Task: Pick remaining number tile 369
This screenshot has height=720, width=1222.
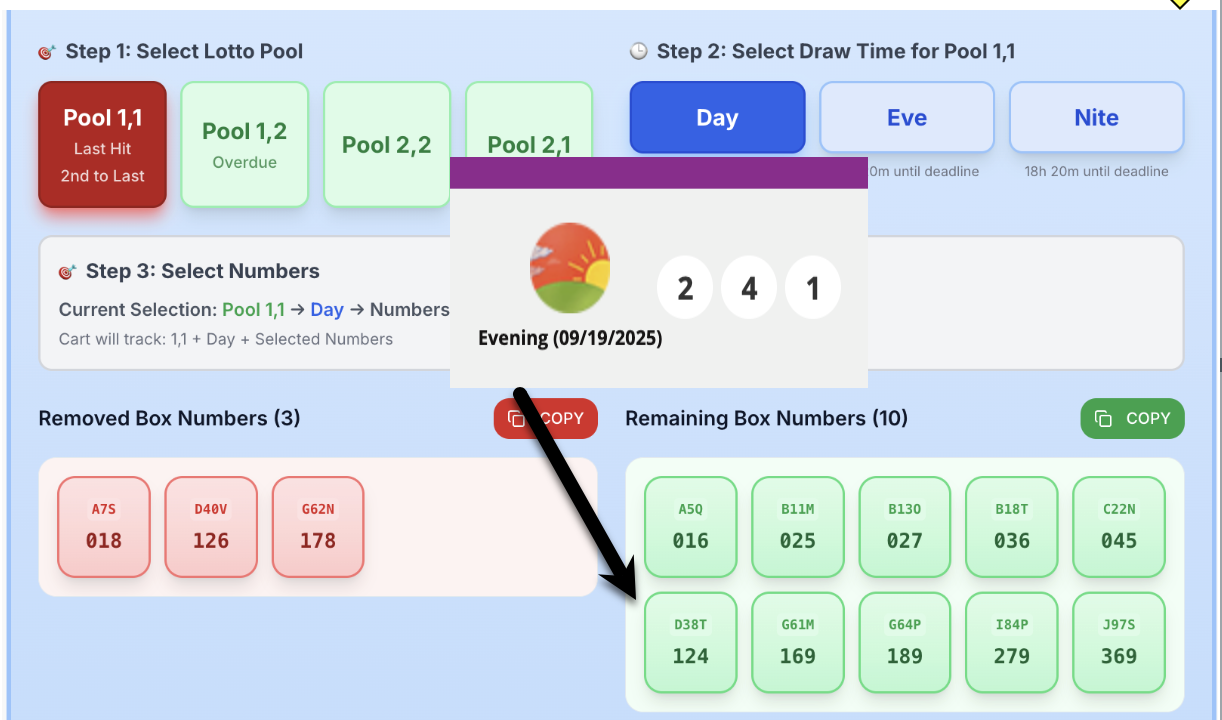Action: point(1118,643)
